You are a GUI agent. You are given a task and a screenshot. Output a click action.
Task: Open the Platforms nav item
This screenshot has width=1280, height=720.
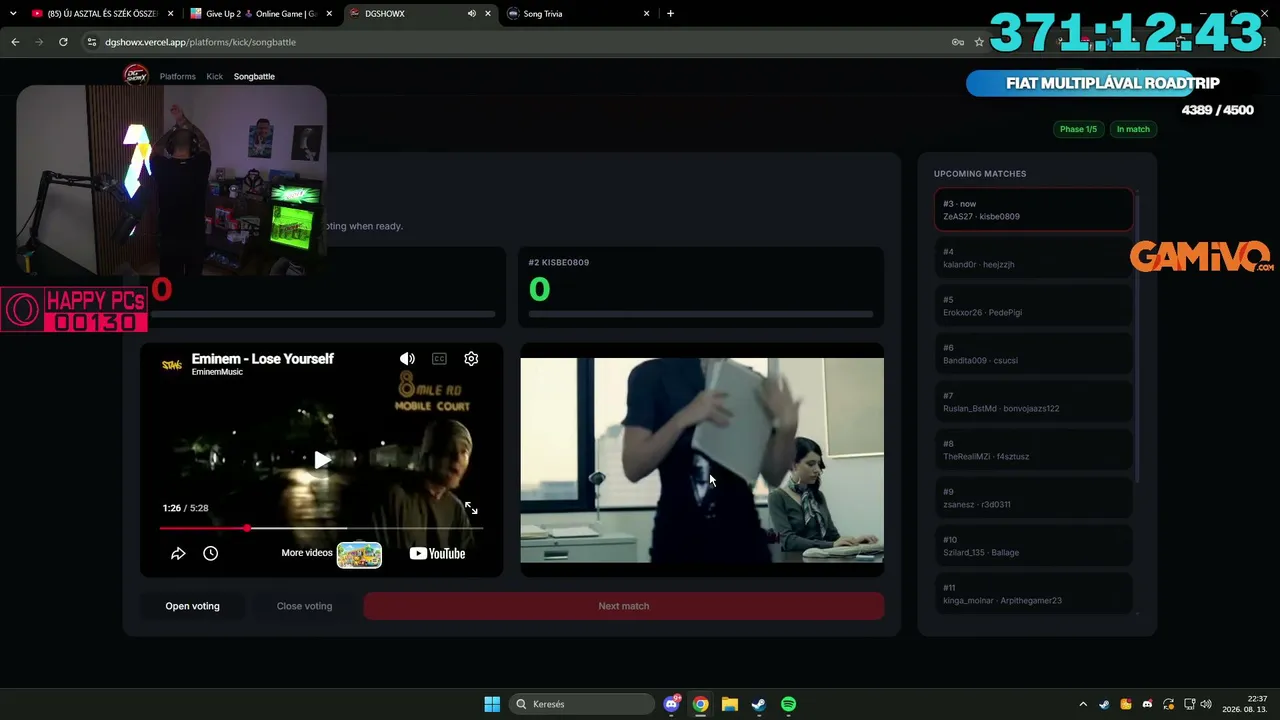point(178,76)
